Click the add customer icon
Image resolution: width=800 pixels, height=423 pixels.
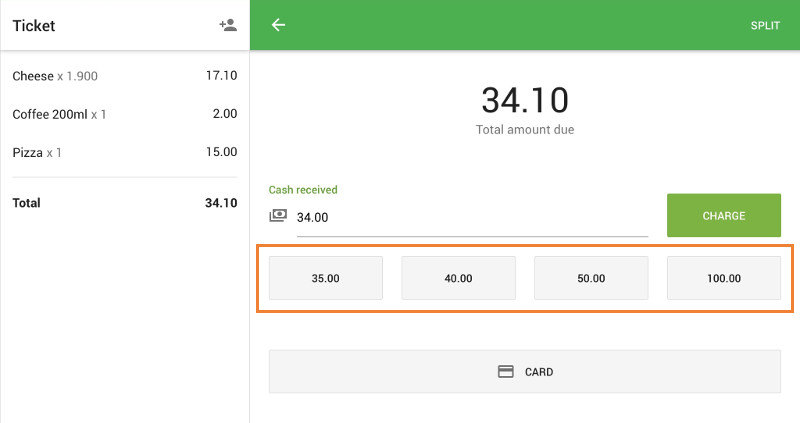(228, 25)
